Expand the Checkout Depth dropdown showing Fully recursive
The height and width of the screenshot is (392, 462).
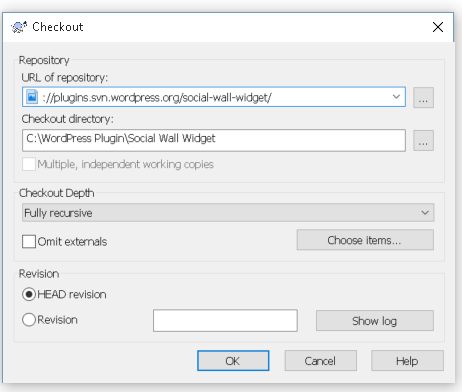click(228, 213)
